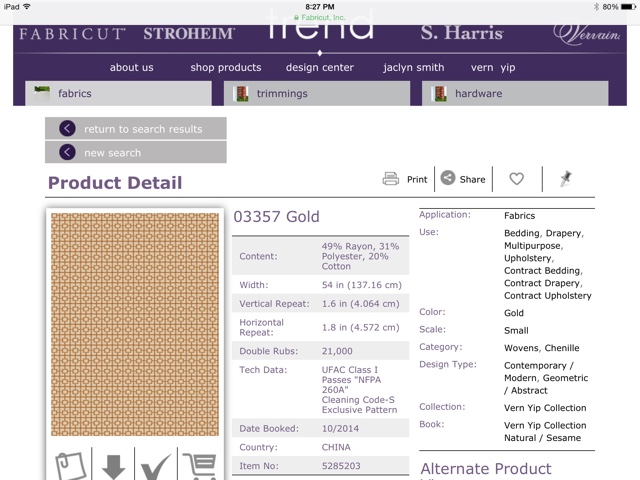Click the hardware tab thumbnail icon

pyautogui.click(x=440, y=93)
